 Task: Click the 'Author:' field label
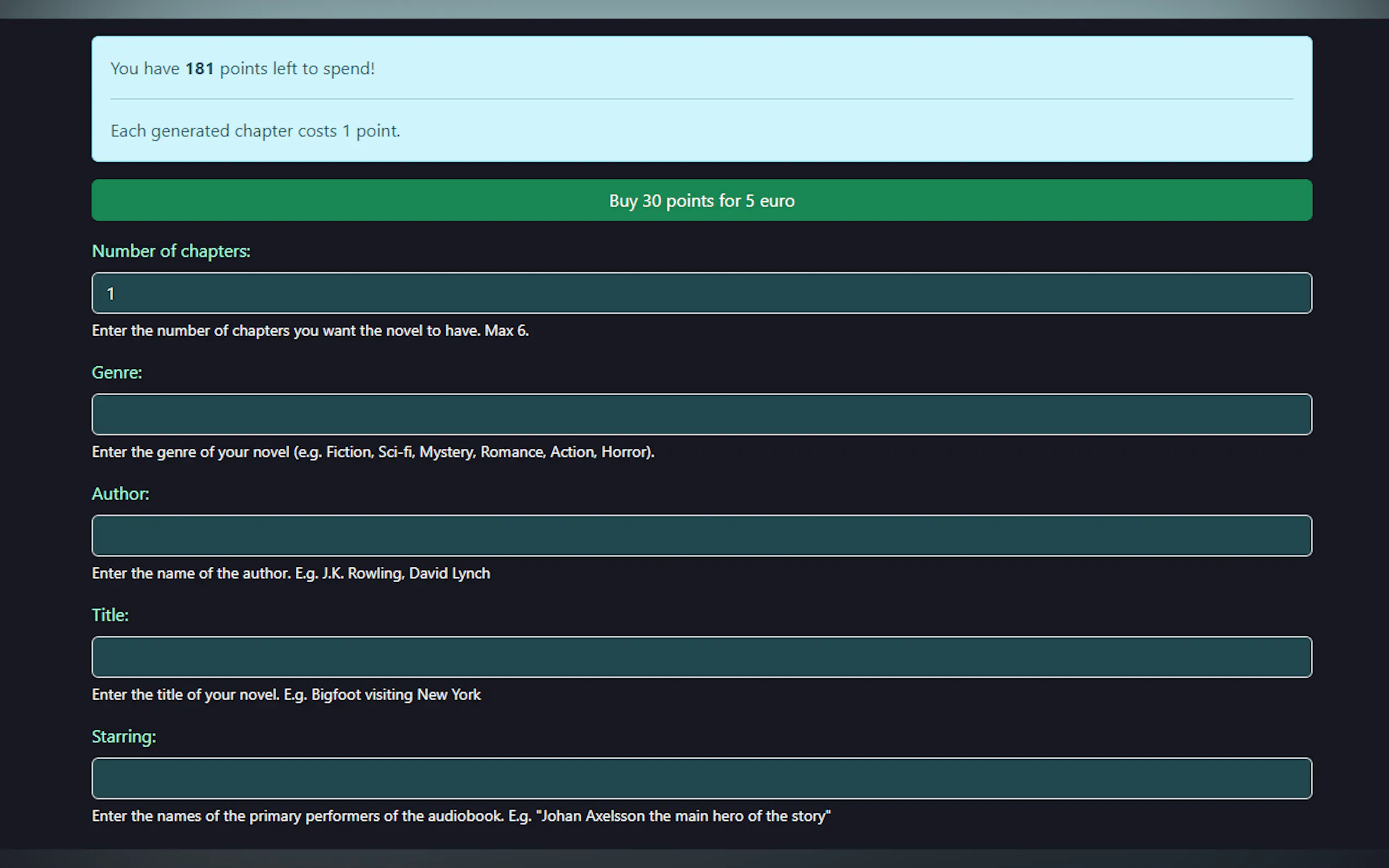(121, 494)
